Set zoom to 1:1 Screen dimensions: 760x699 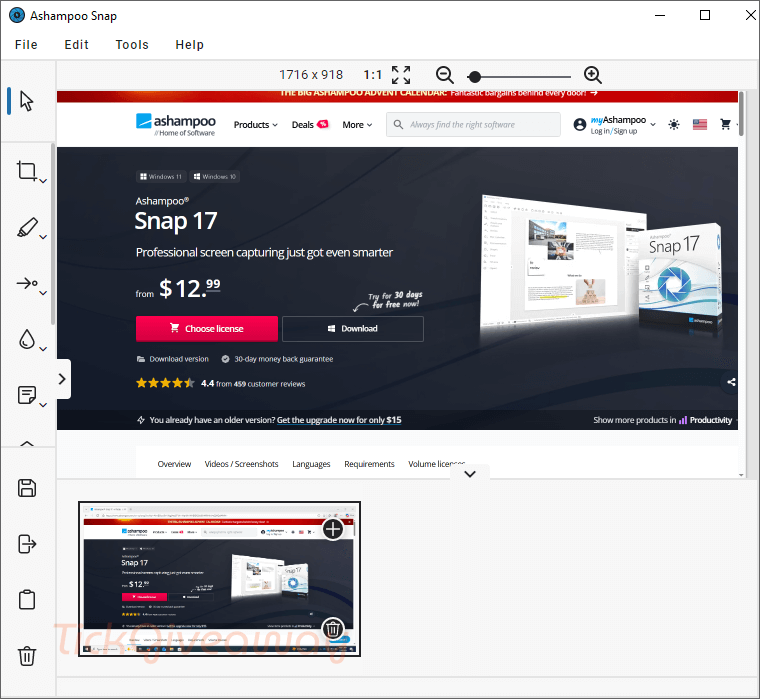coord(372,75)
